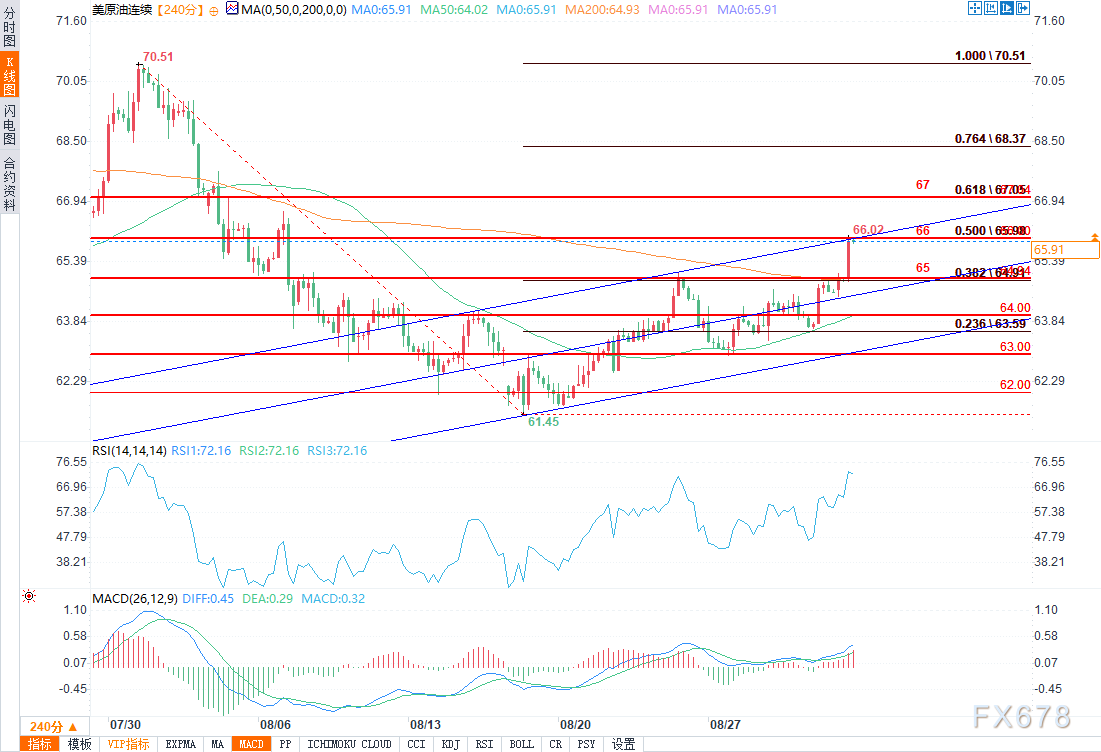Viewport: 1101px width, 752px height.
Task: Open 设置 settings button
Action: click(624, 744)
